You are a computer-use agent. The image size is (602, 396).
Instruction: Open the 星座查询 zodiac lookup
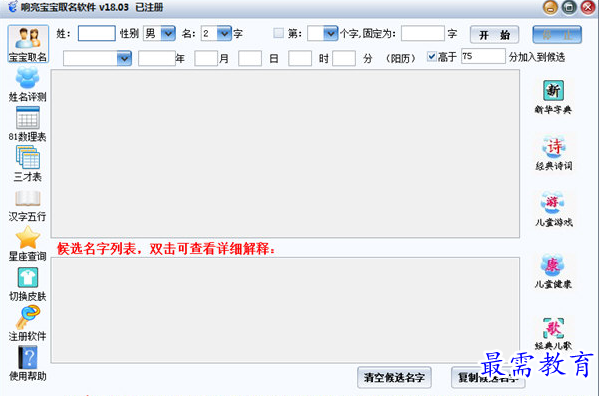(27, 244)
